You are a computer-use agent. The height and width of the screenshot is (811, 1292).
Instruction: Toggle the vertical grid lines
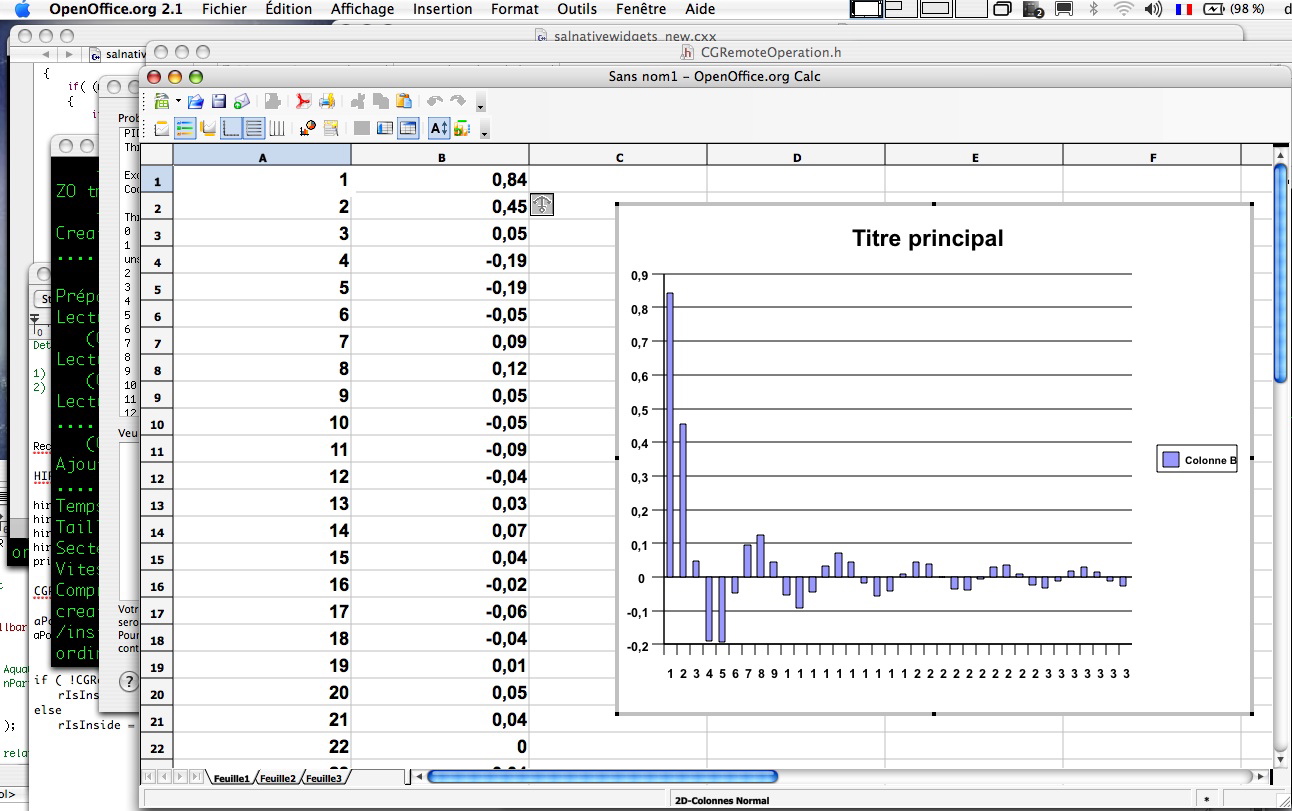277,128
